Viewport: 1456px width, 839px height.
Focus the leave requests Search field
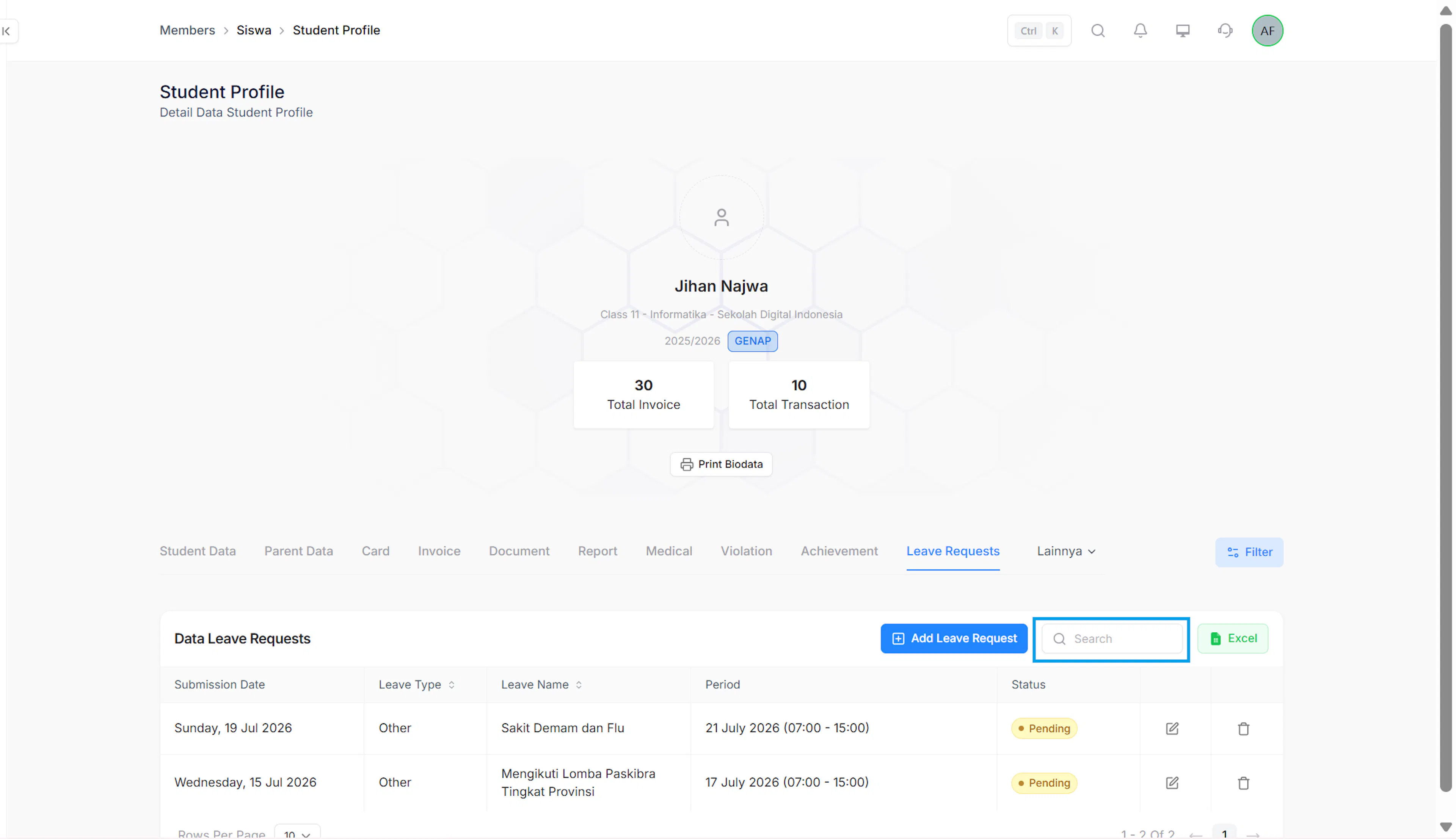(x=1112, y=638)
